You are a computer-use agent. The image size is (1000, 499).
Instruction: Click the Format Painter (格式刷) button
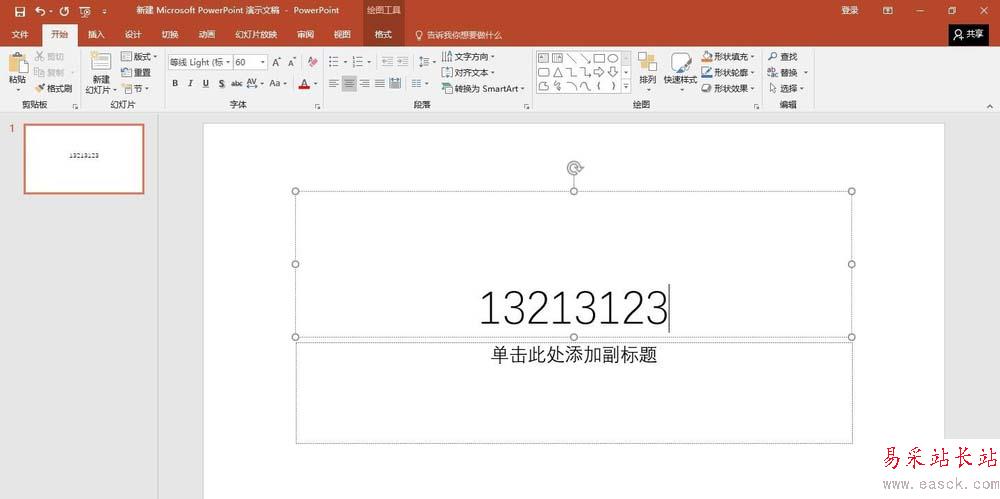[x=53, y=88]
